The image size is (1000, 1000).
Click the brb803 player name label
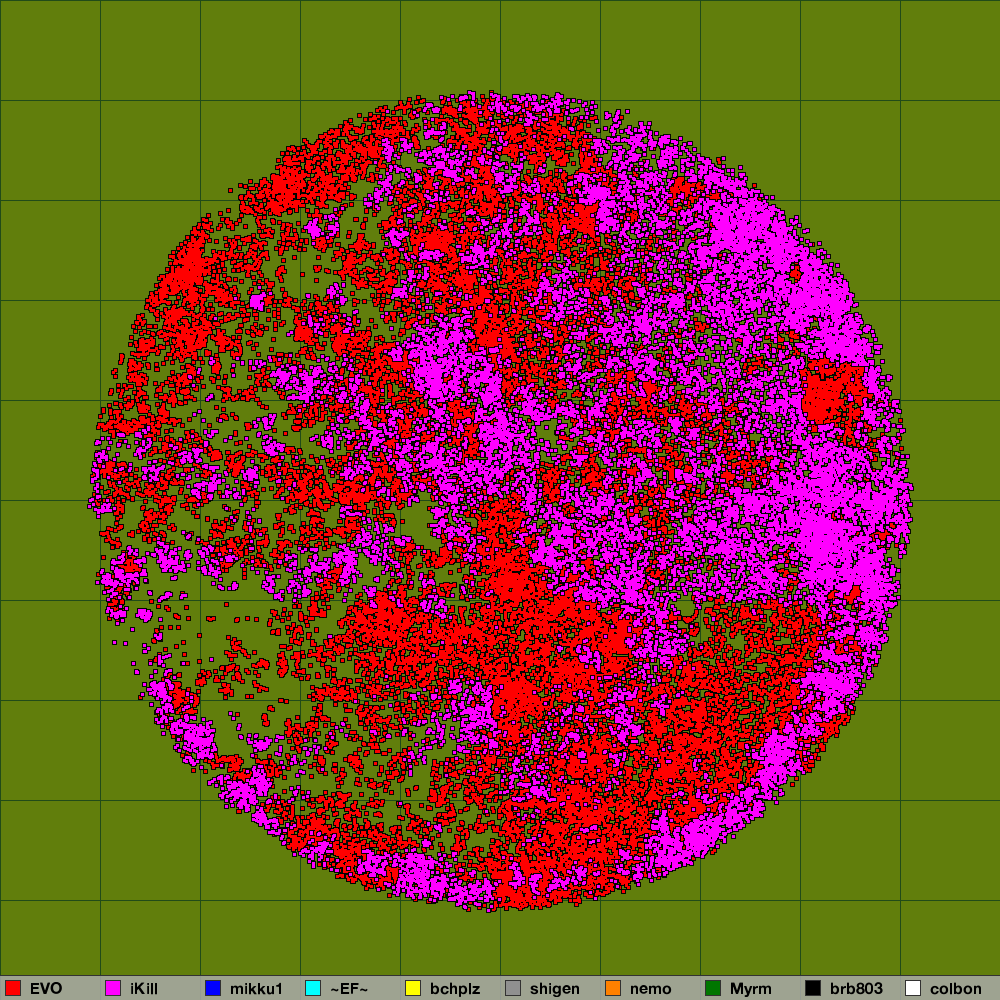point(856,989)
